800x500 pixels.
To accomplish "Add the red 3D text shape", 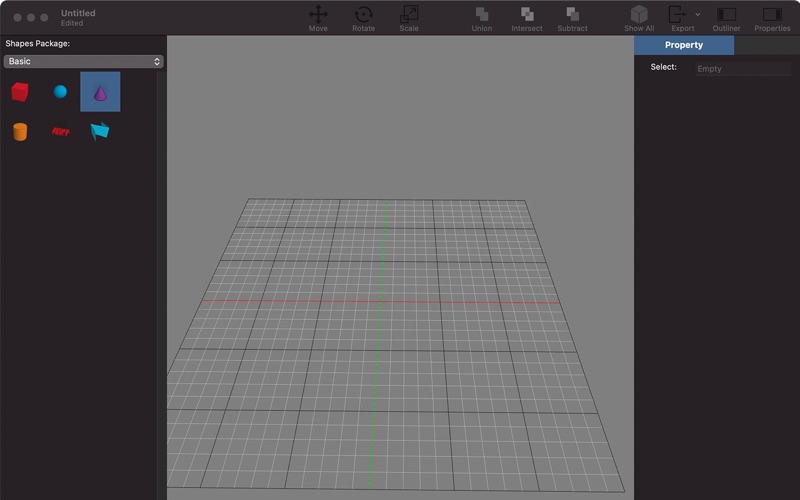I will tap(60, 132).
